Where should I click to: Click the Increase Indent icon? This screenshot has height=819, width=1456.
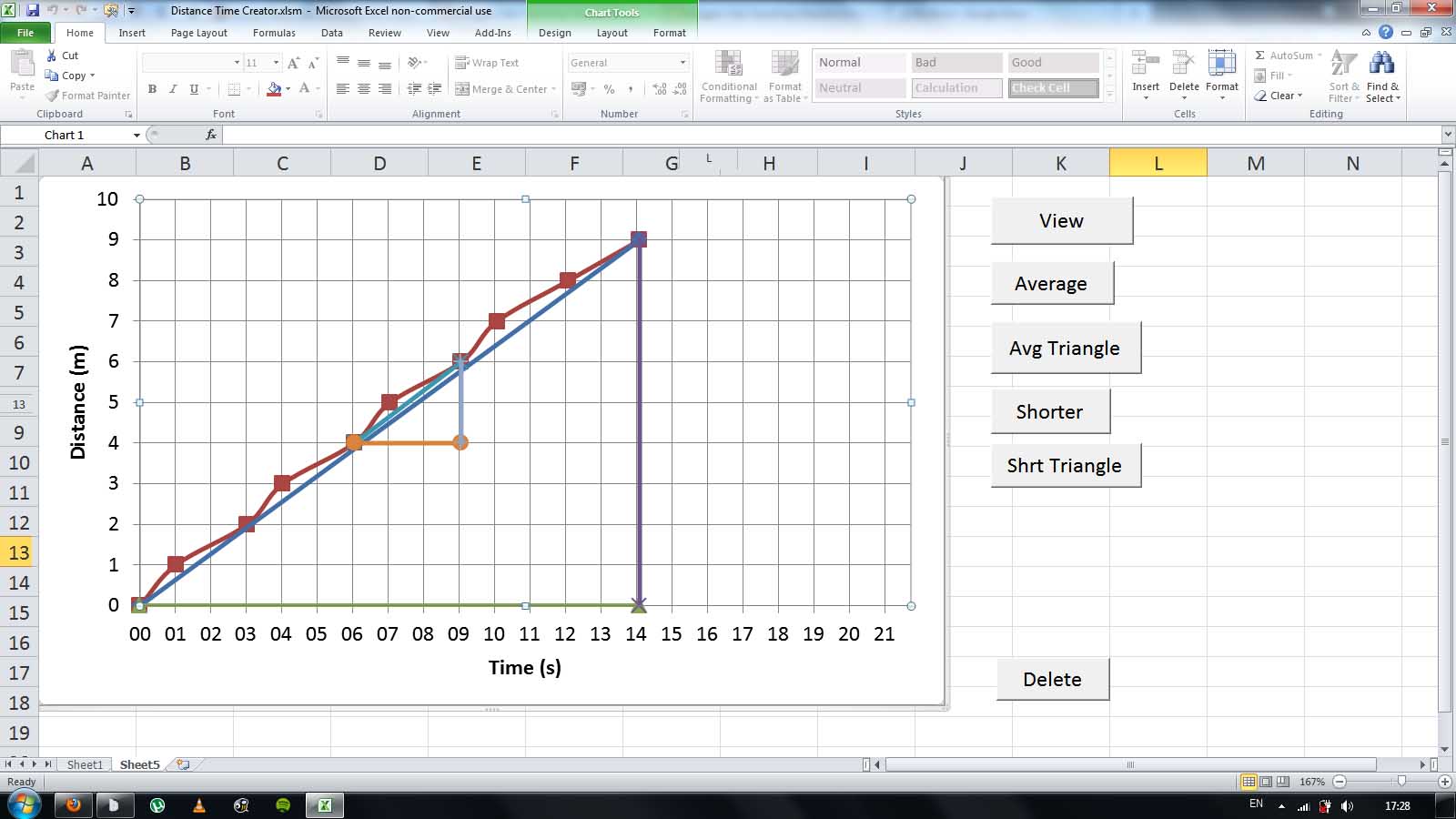click(x=435, y=88)
